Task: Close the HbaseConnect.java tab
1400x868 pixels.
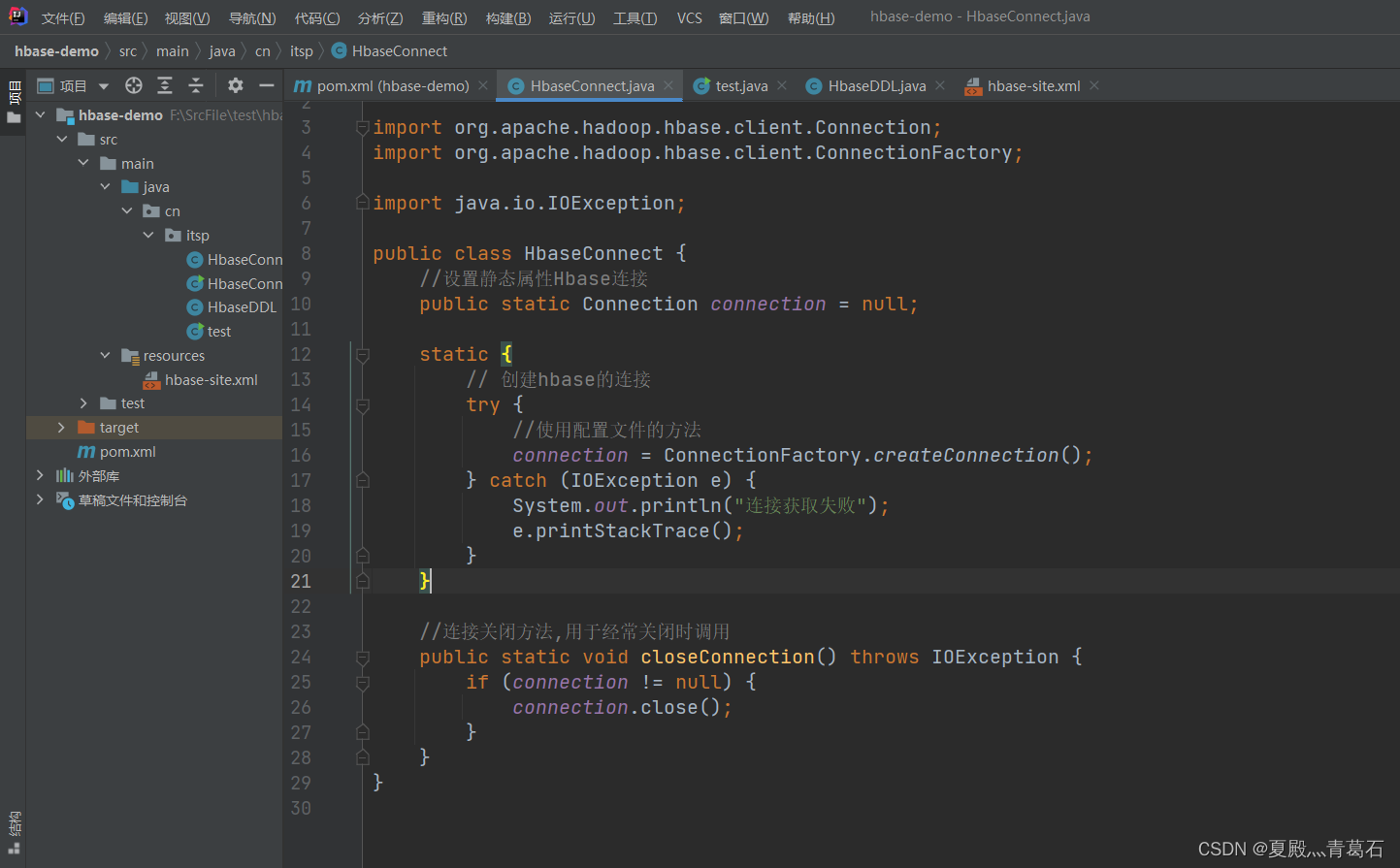Action: (x=668, y=85)
